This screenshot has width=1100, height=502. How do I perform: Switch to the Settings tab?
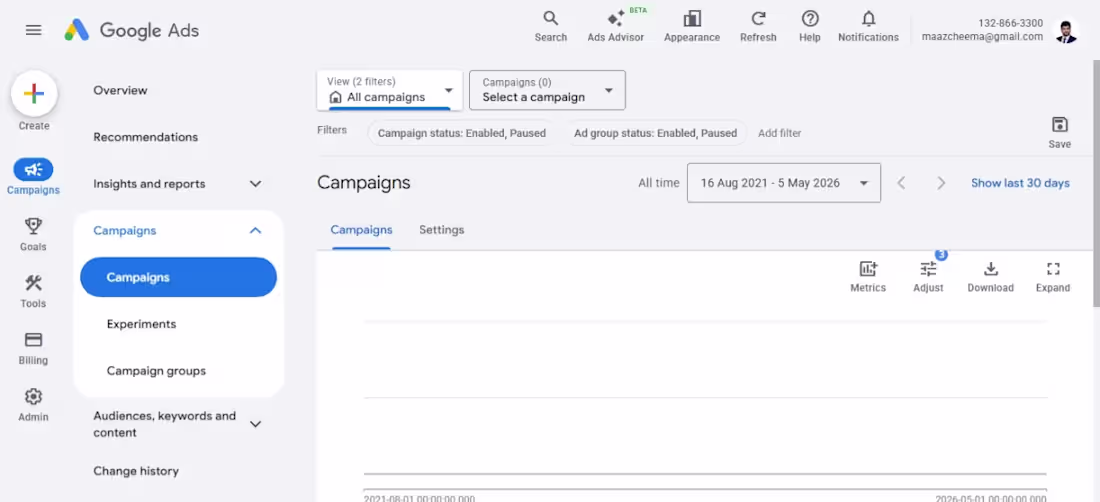pyautogui.click(x=441, y=230)
